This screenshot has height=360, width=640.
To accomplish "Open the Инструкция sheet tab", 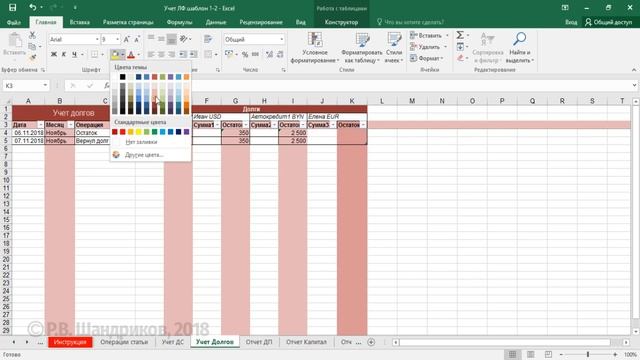I will [70, 342].
